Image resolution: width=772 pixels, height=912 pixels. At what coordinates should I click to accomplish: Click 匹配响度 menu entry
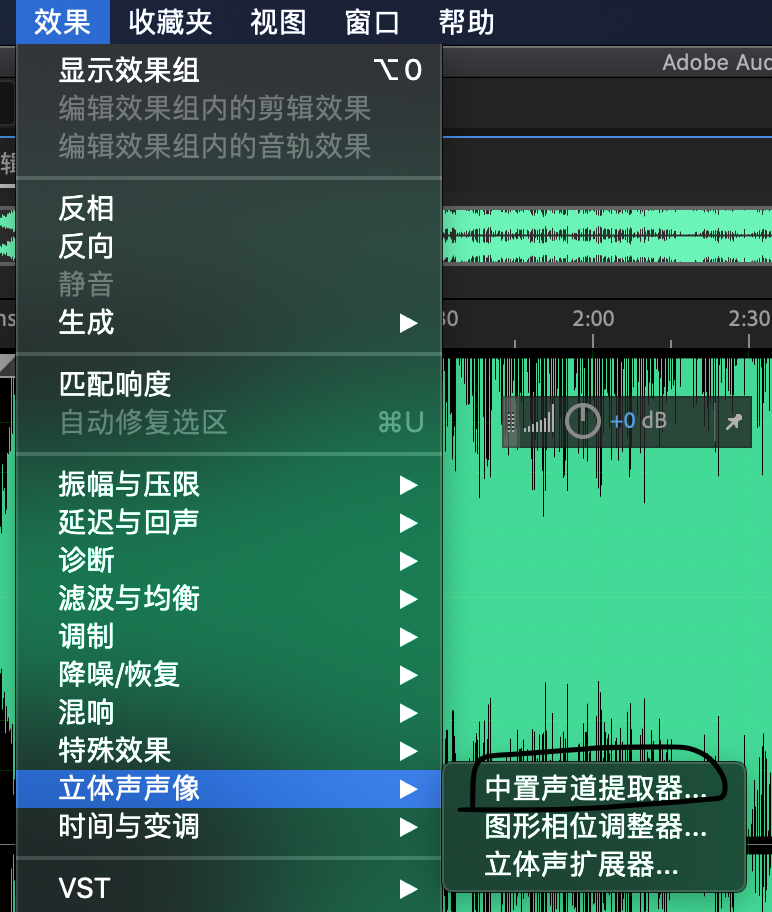[x=115, y=384]
